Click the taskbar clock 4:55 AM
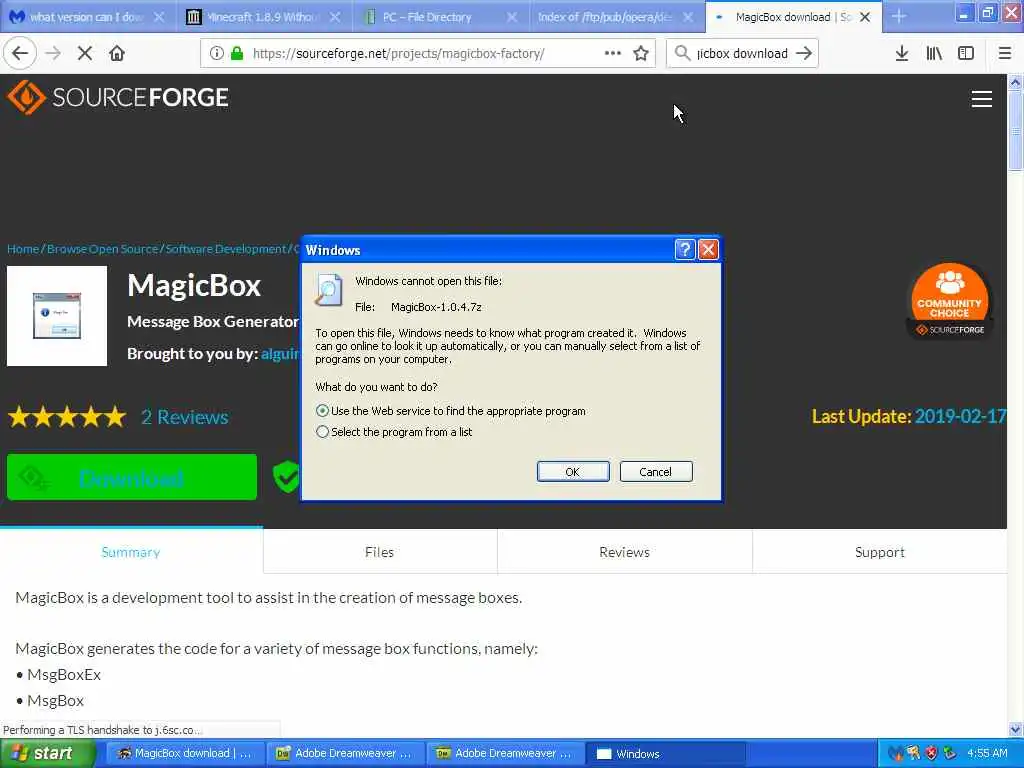 point(987,753)
